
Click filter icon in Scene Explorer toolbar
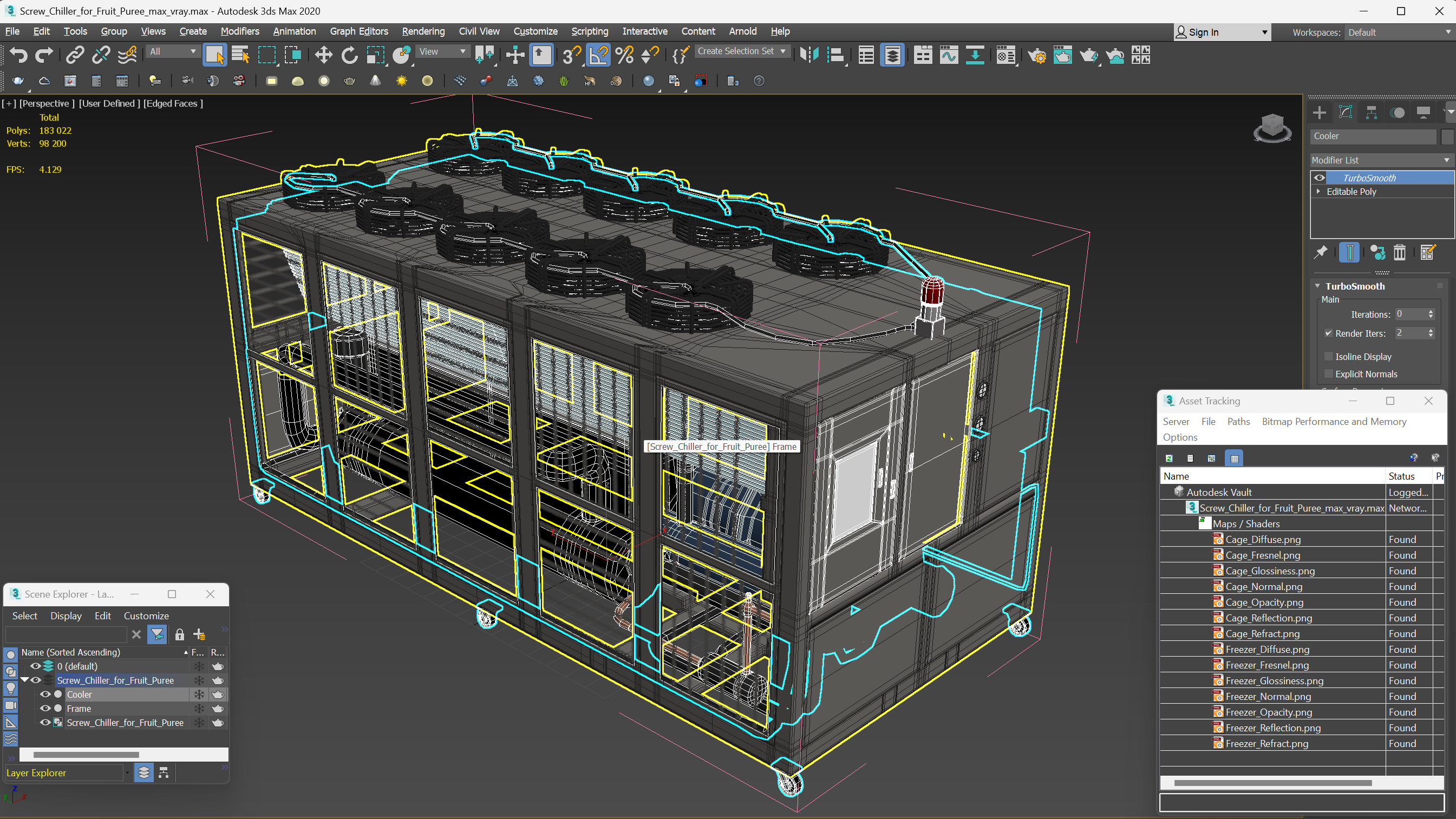[156, 634]
